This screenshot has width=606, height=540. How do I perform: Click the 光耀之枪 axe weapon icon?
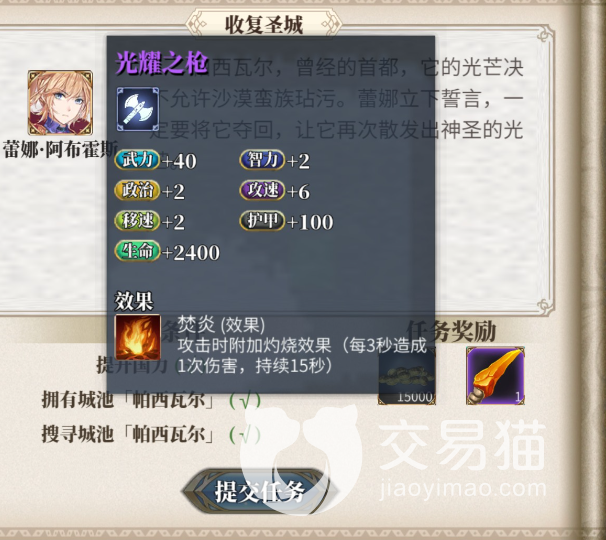coord(138,109)
